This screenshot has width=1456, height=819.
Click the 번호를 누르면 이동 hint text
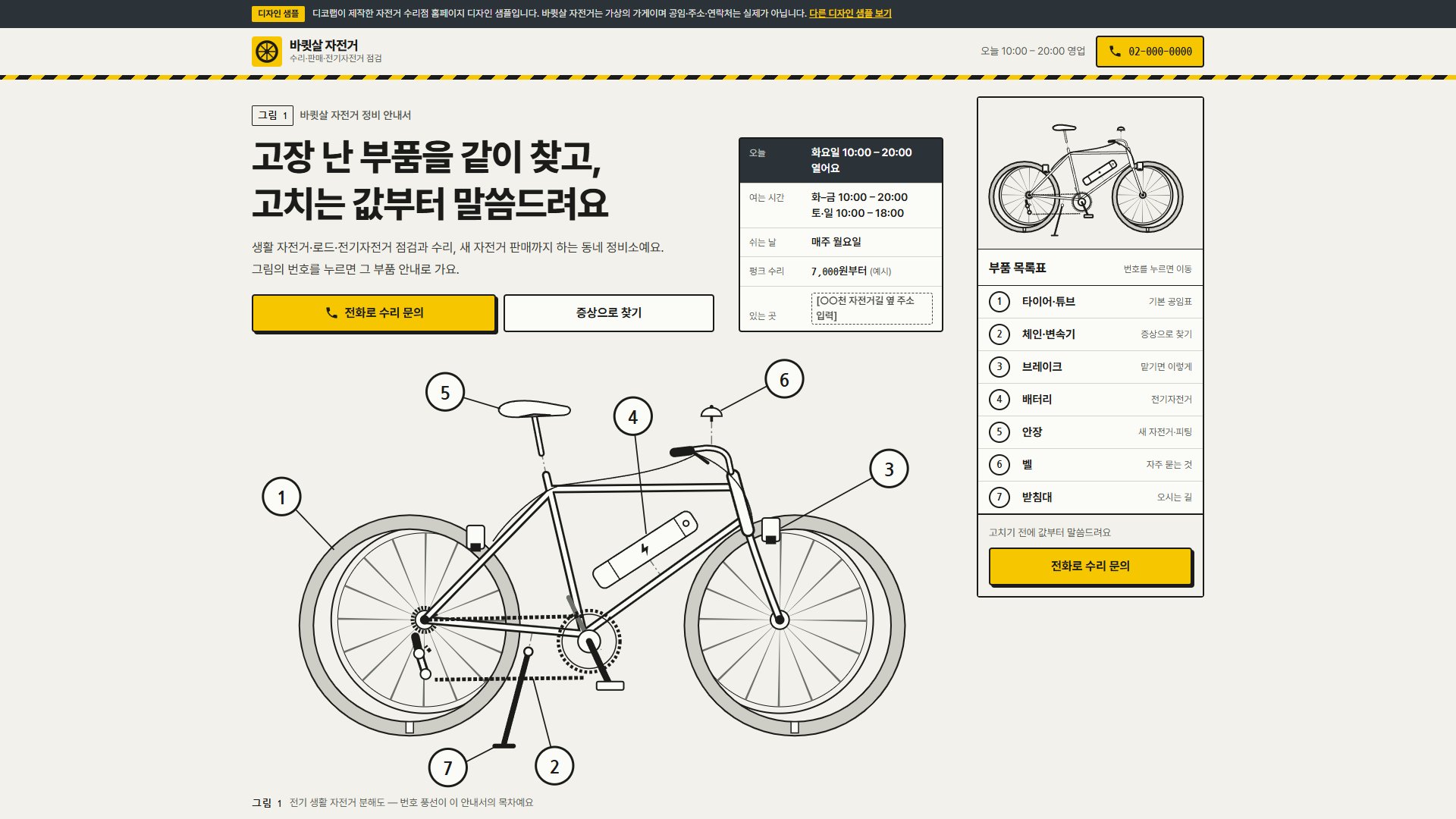[1158, 269]
